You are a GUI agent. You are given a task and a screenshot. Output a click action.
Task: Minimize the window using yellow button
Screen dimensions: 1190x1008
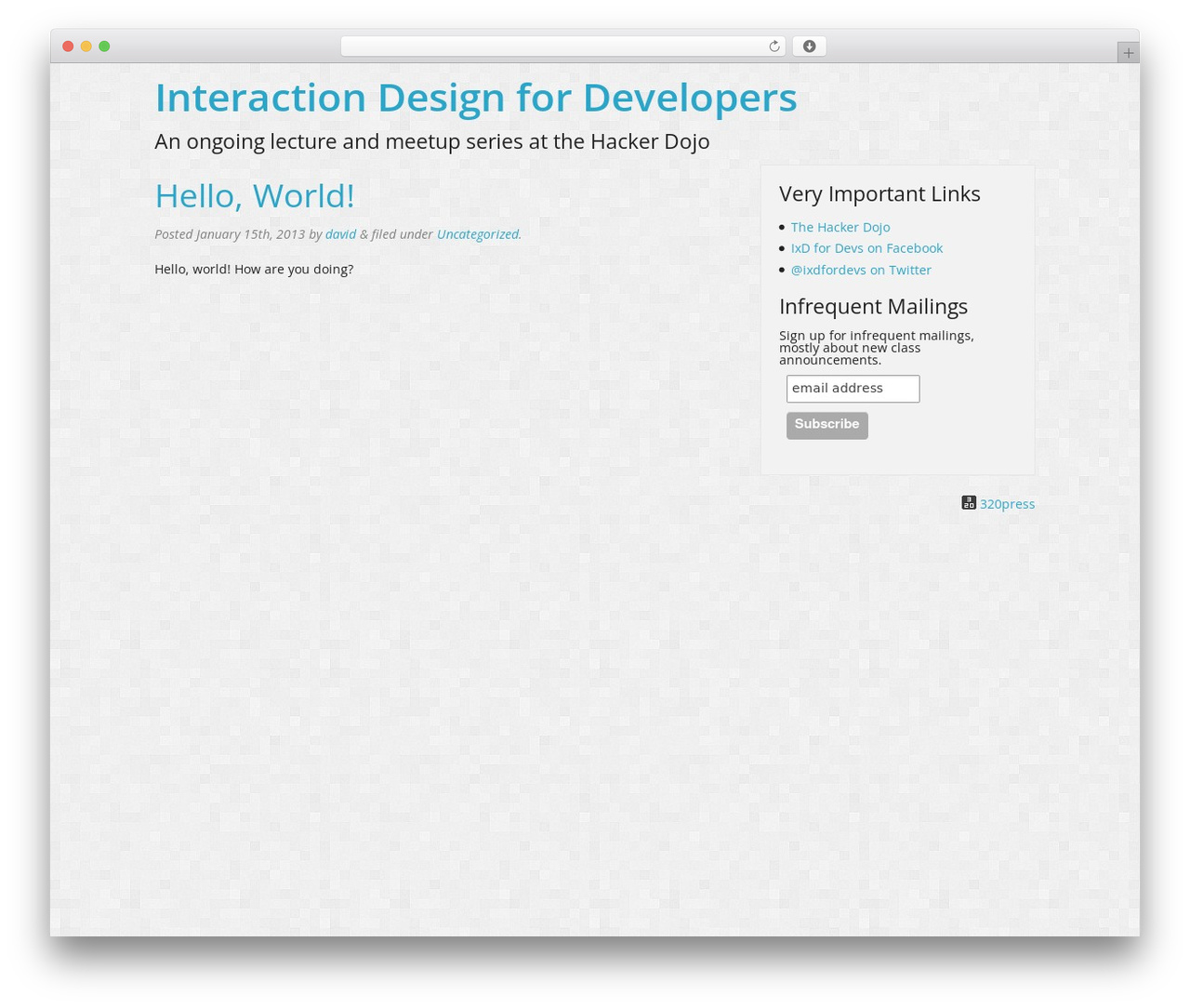(x=86, y=46)
